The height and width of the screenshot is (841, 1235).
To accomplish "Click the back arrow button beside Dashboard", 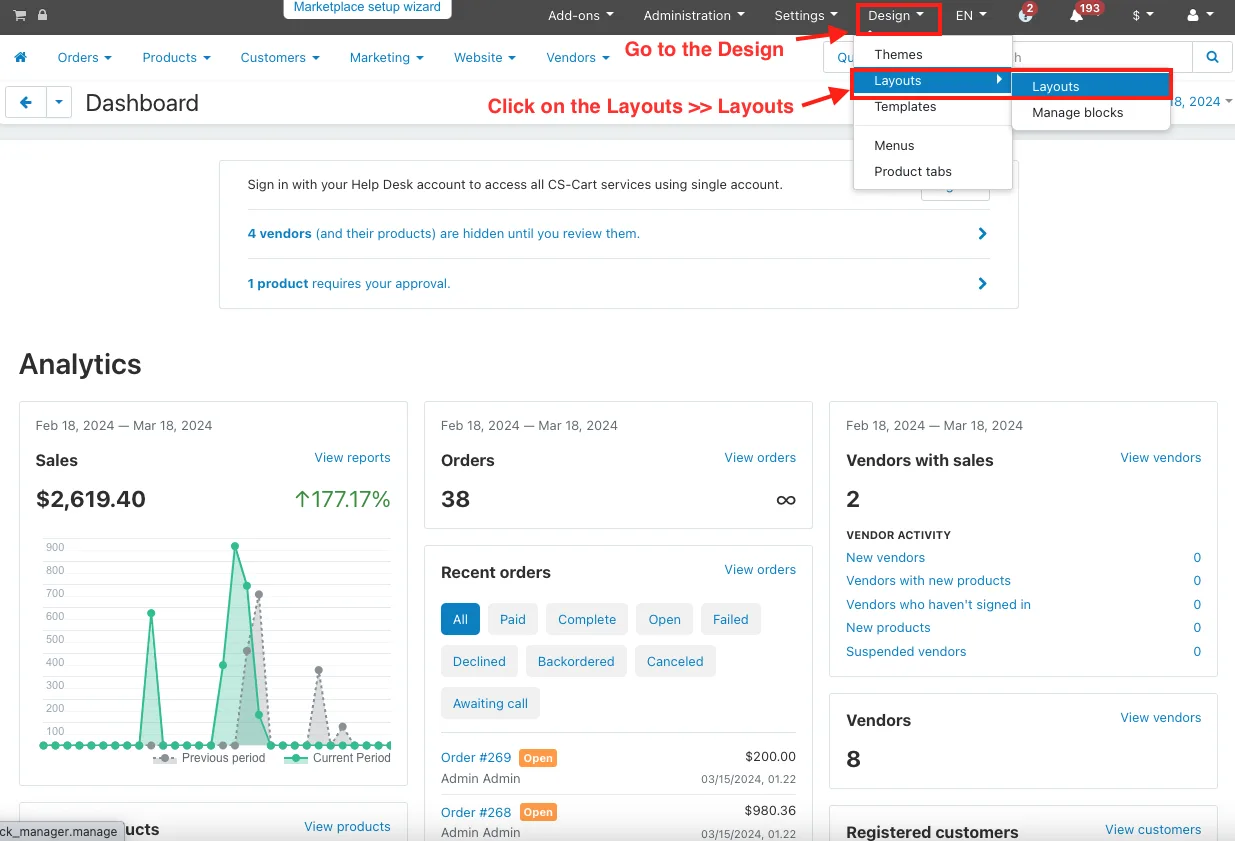I will pyautogui.click(x=26, y=102).
